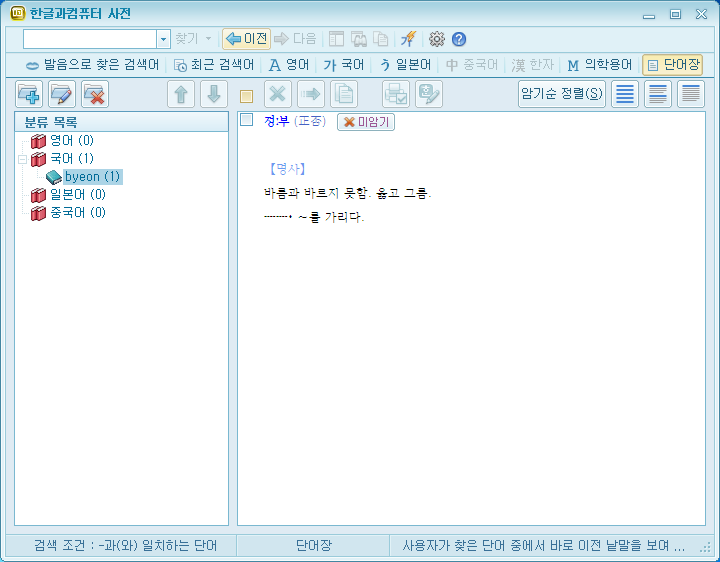Open help with the blue question mark
Image resolution: width=720 pixels, height=562 pixels.
pos(459,39)
